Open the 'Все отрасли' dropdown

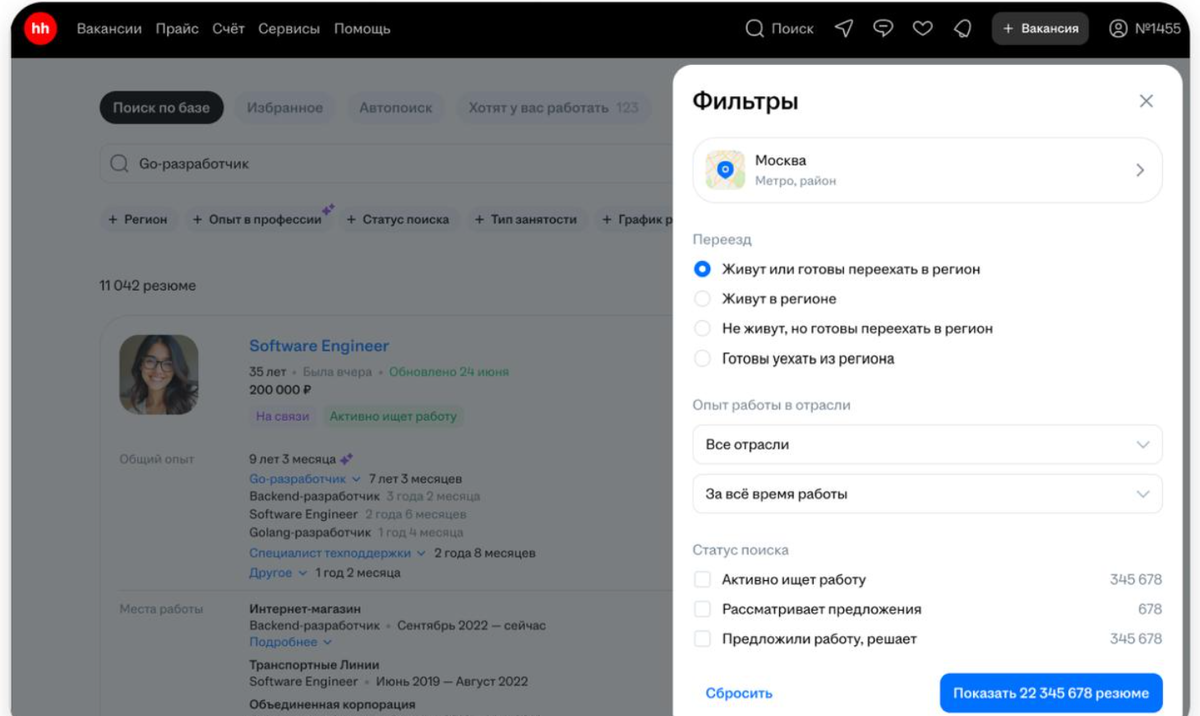click(x=926, y=444)
